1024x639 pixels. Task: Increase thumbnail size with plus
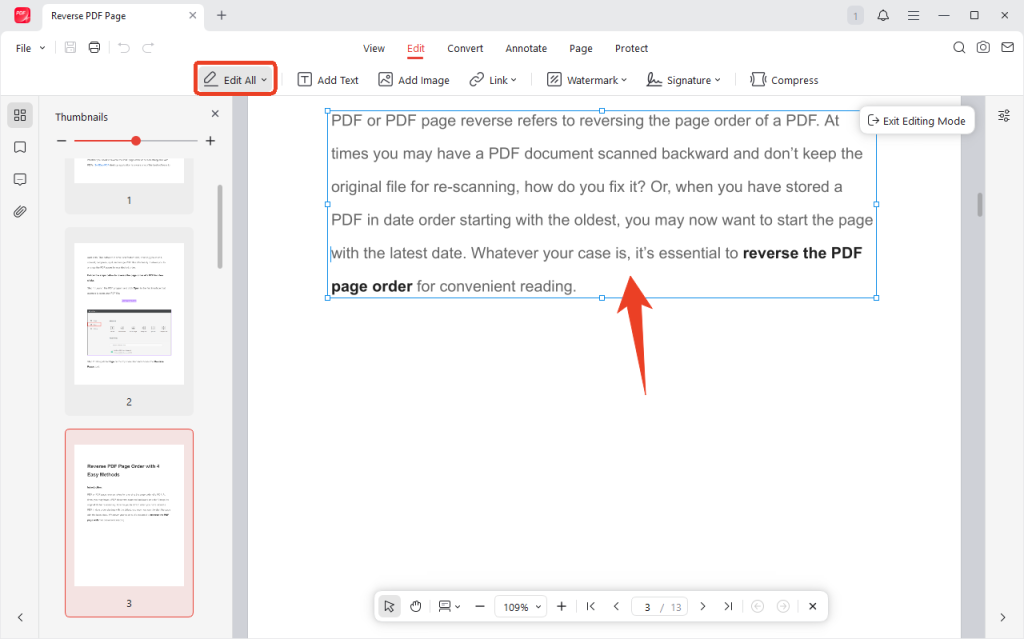pyautogui.click(x=210, y=140)
